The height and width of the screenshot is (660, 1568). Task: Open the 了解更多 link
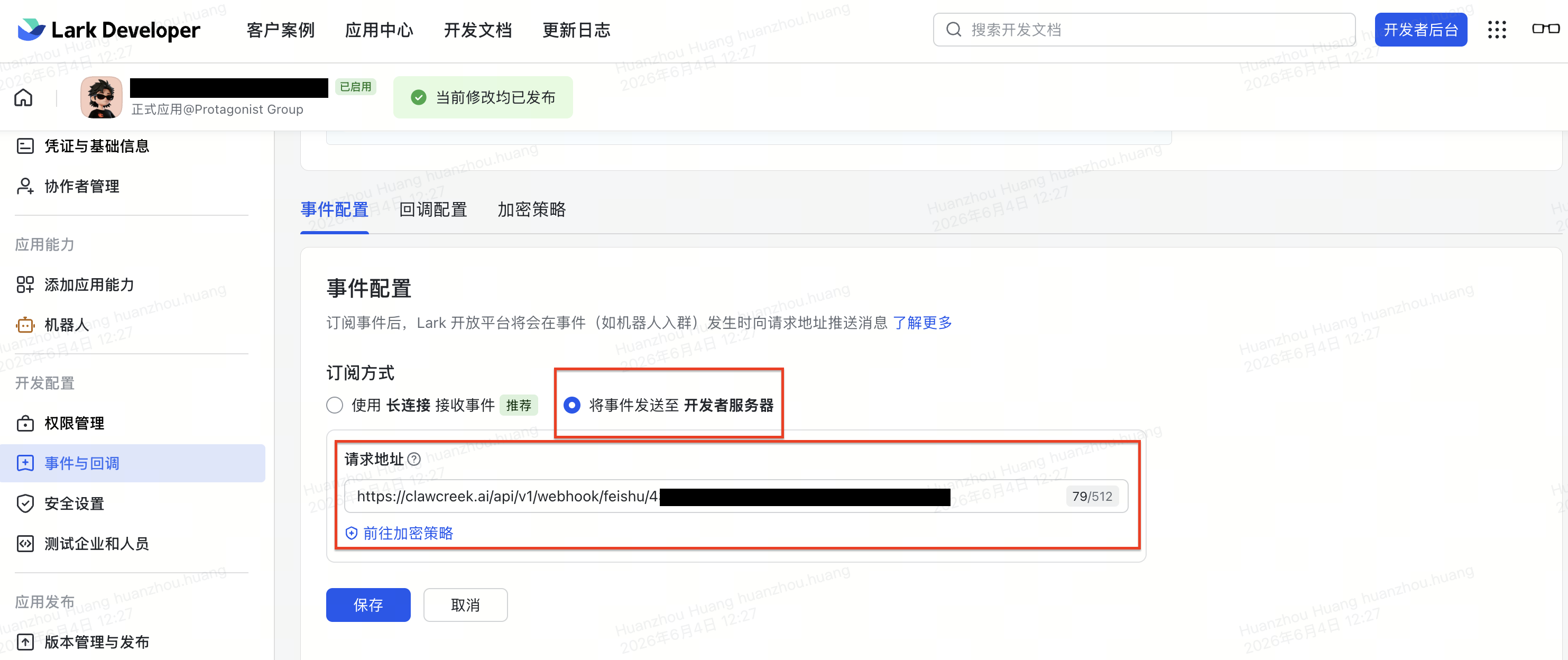(x=922, y=323)
